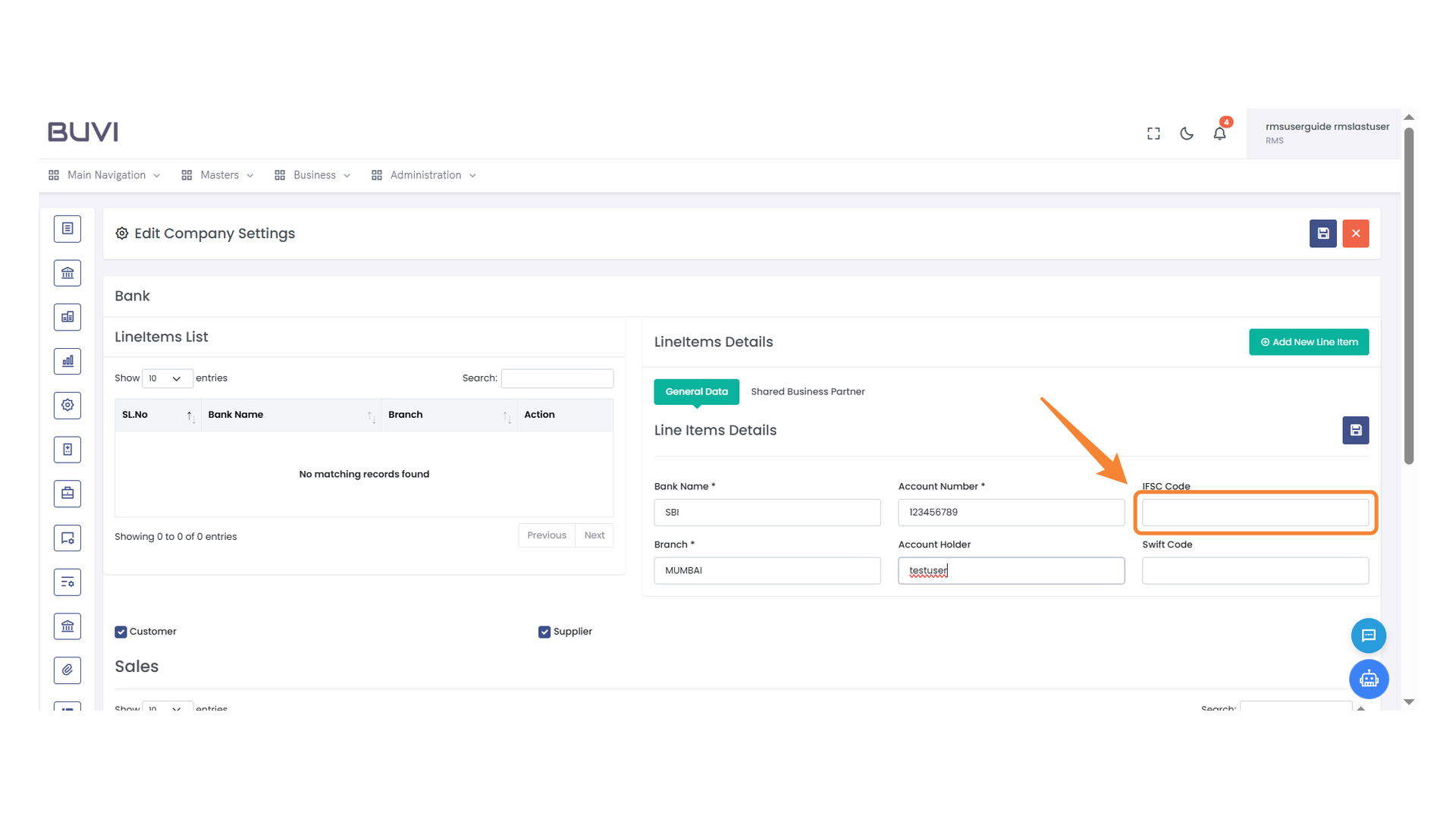Screen dimensions: 1456x819
Task: Select the paperclip attachment icon in sidebar
Action: pos(67,670)
